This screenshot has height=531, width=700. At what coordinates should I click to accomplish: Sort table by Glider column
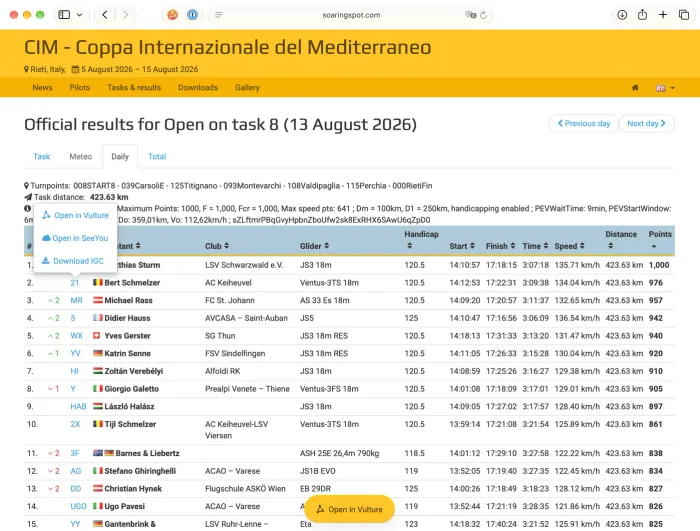(x=314, y=246)
